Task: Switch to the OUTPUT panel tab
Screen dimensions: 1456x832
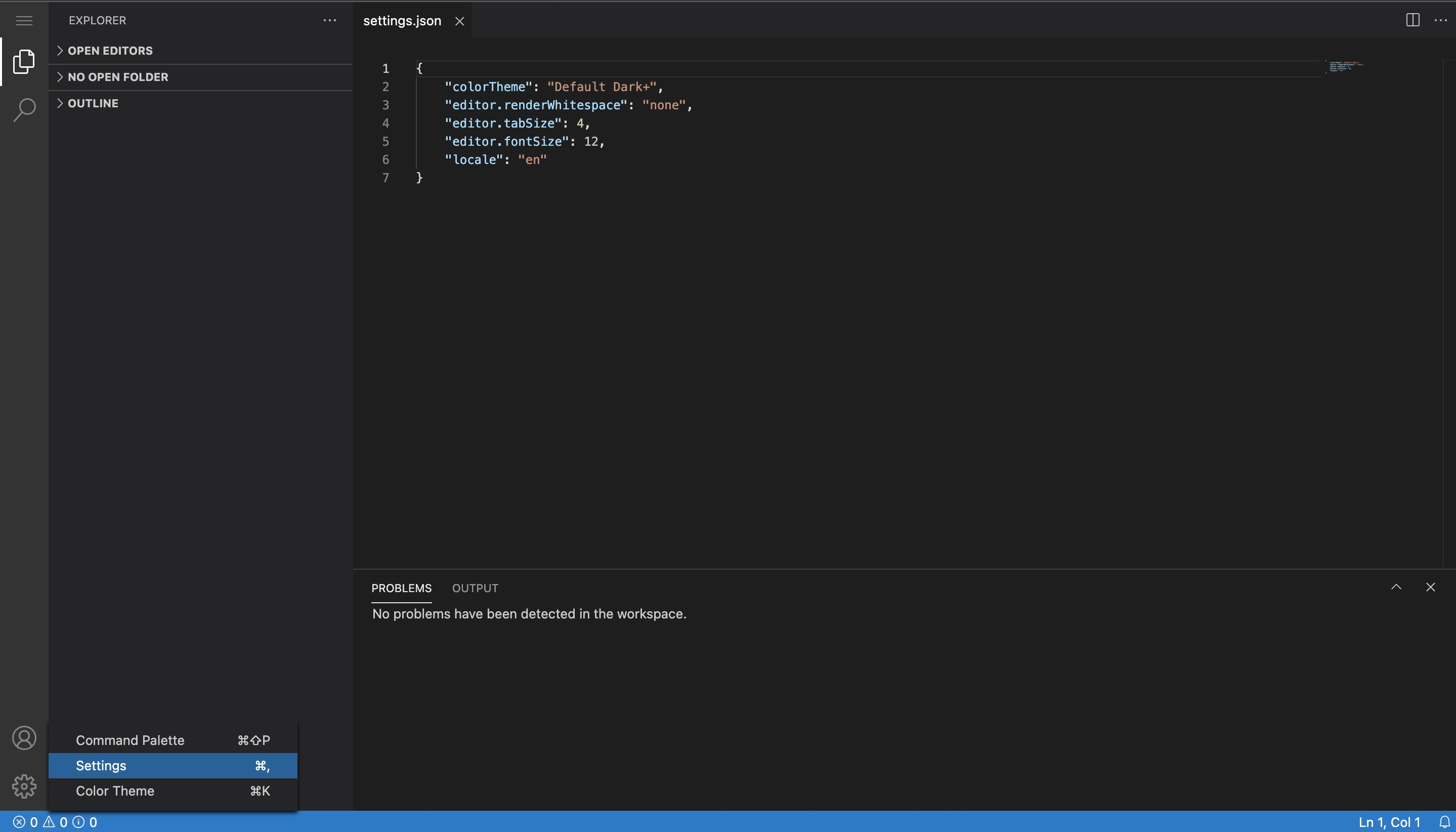Action: point(475,588)
